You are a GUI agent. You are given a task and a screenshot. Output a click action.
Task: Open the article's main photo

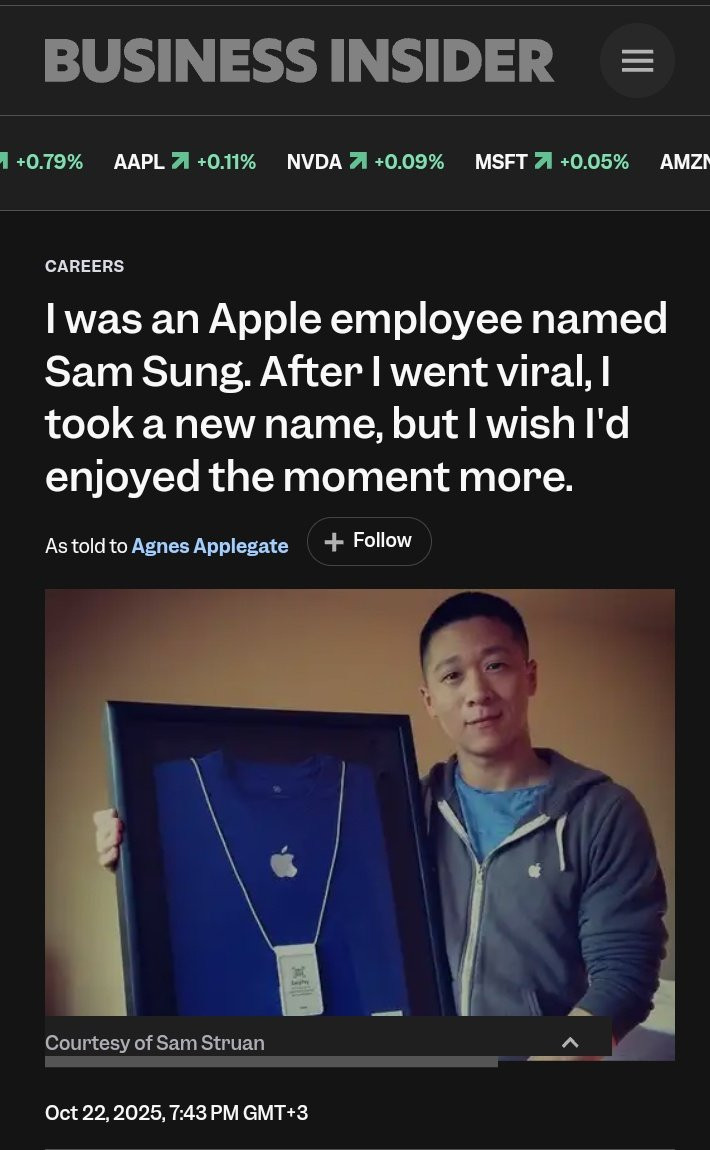(359, 803)
